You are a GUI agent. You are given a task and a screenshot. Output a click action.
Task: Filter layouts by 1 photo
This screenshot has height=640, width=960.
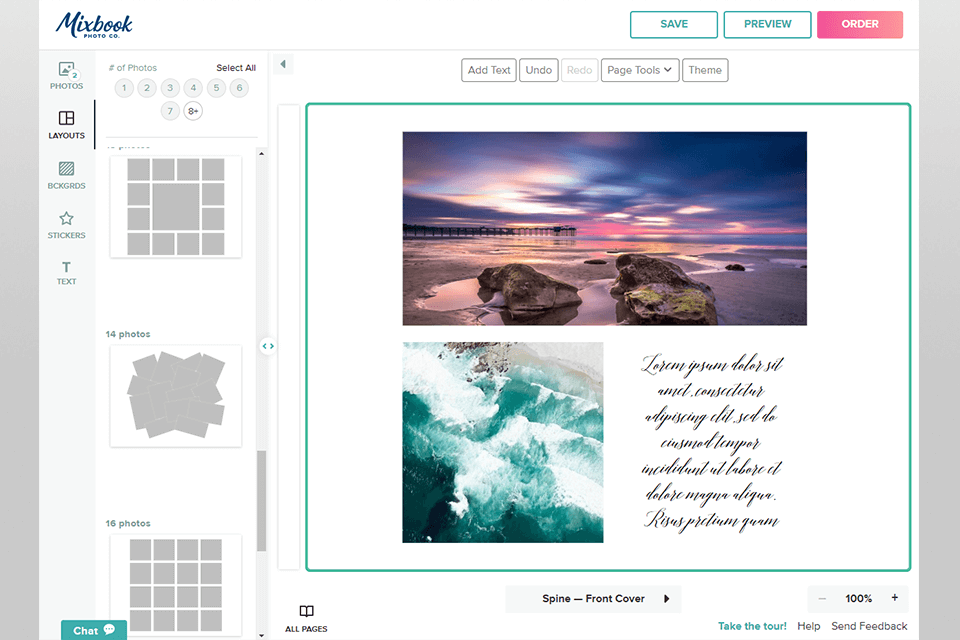tap(124, 88)
